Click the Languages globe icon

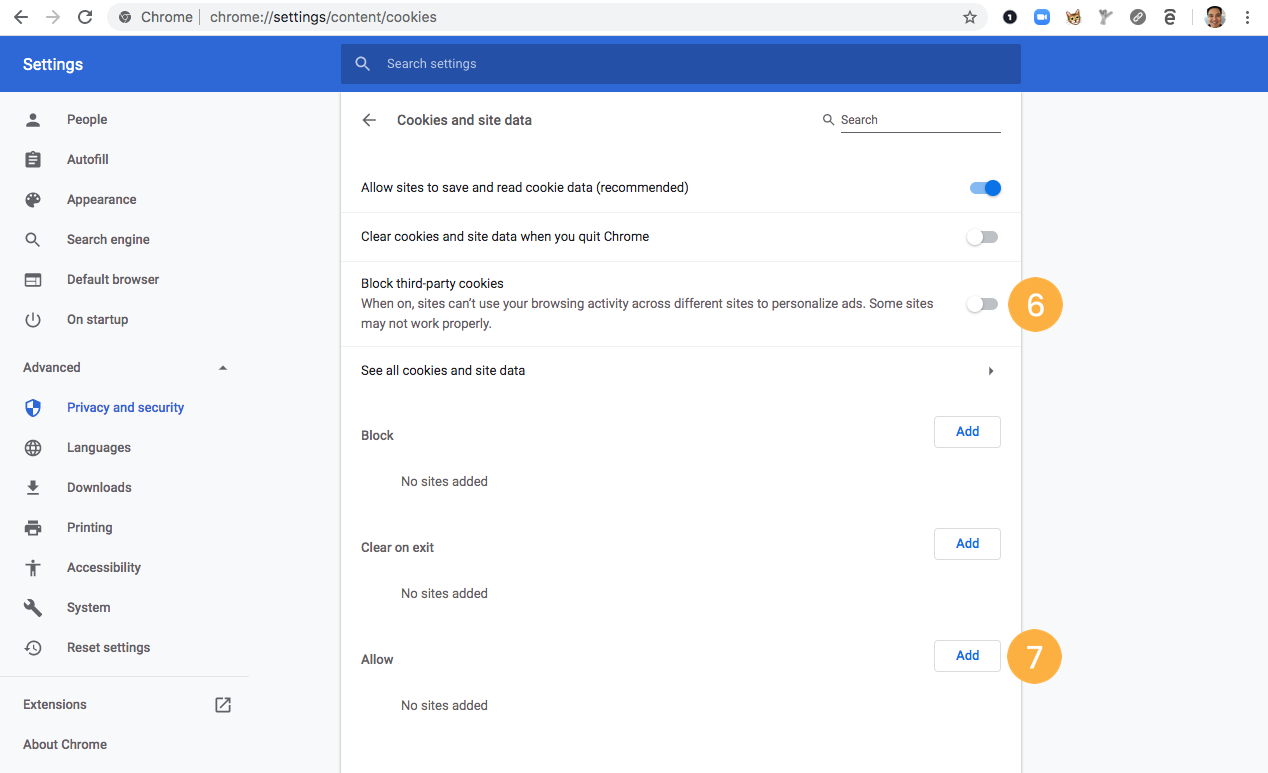point(33,448)
